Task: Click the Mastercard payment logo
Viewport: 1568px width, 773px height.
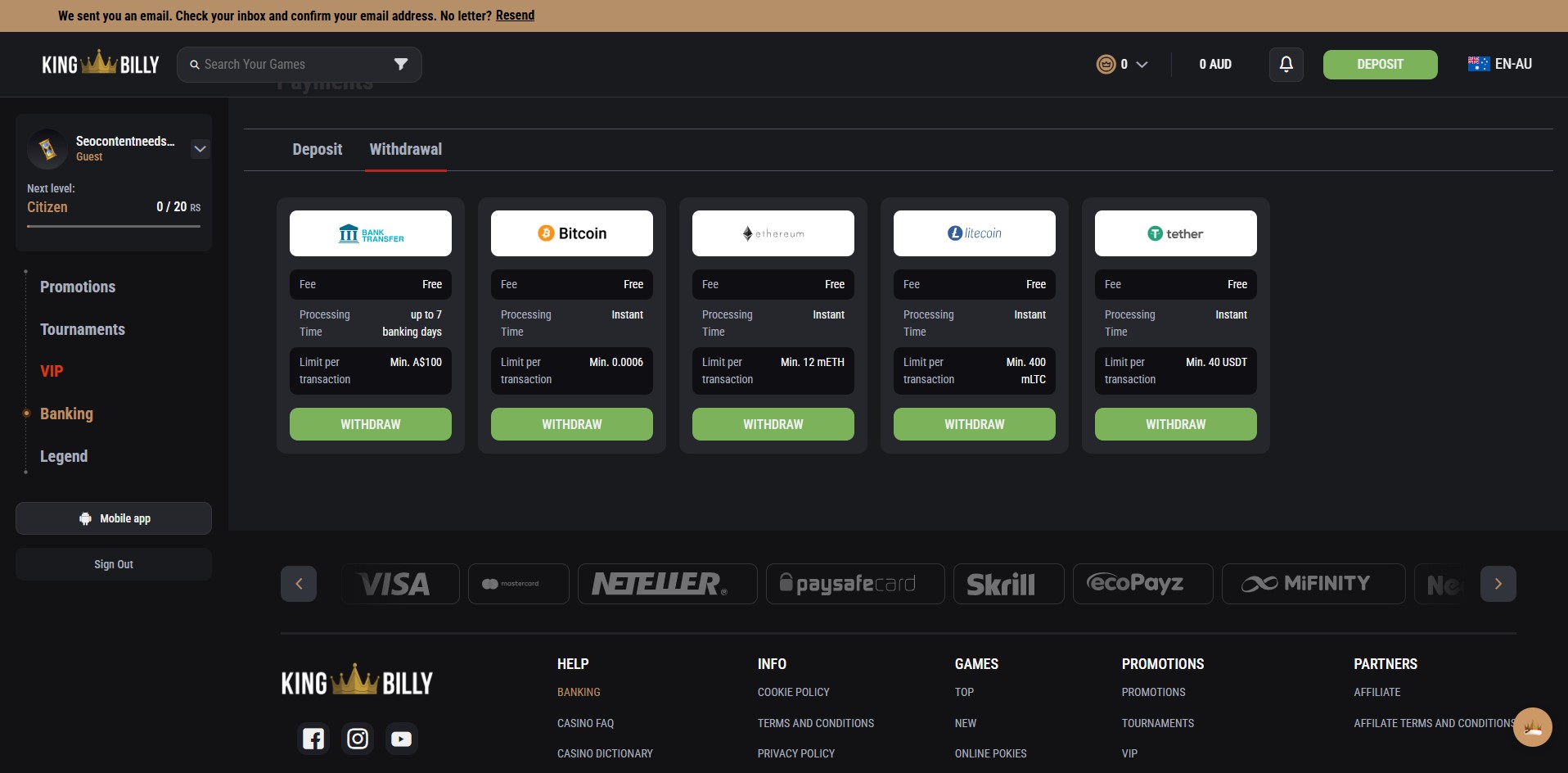Action: [x=519, y=584]
